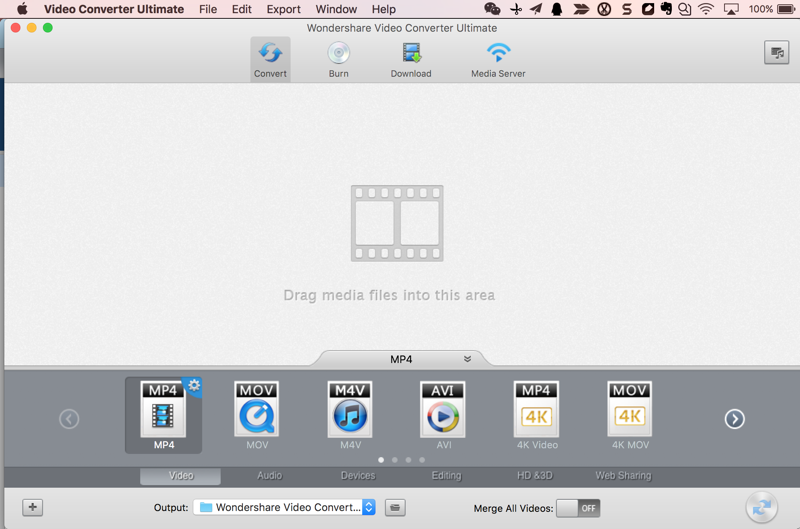Go to the next page of formats
800x529 pixels.
coord(734,419)
